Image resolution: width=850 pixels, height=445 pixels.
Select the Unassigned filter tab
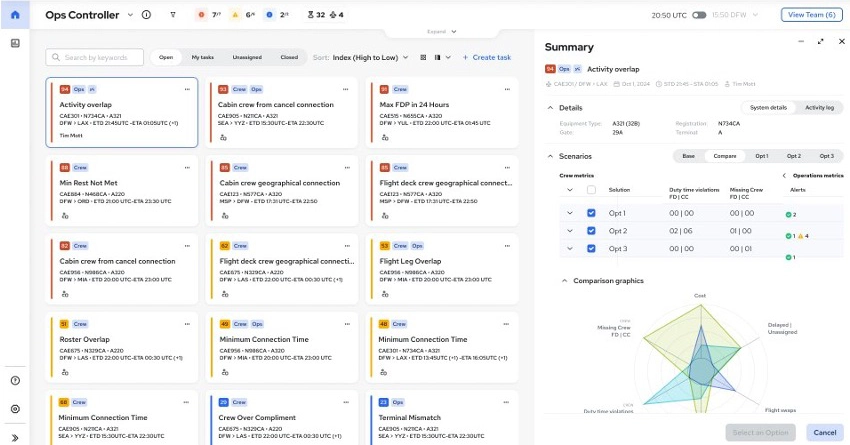(x=247, y=57)
